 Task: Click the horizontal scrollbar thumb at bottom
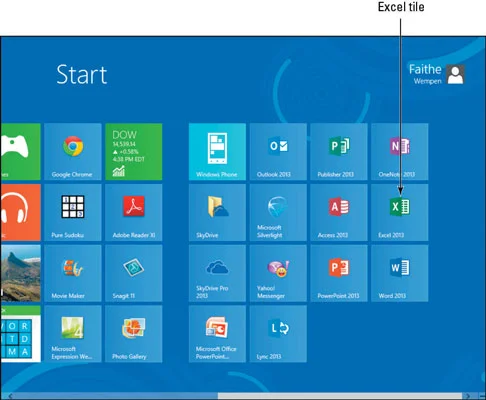(340, 396)
